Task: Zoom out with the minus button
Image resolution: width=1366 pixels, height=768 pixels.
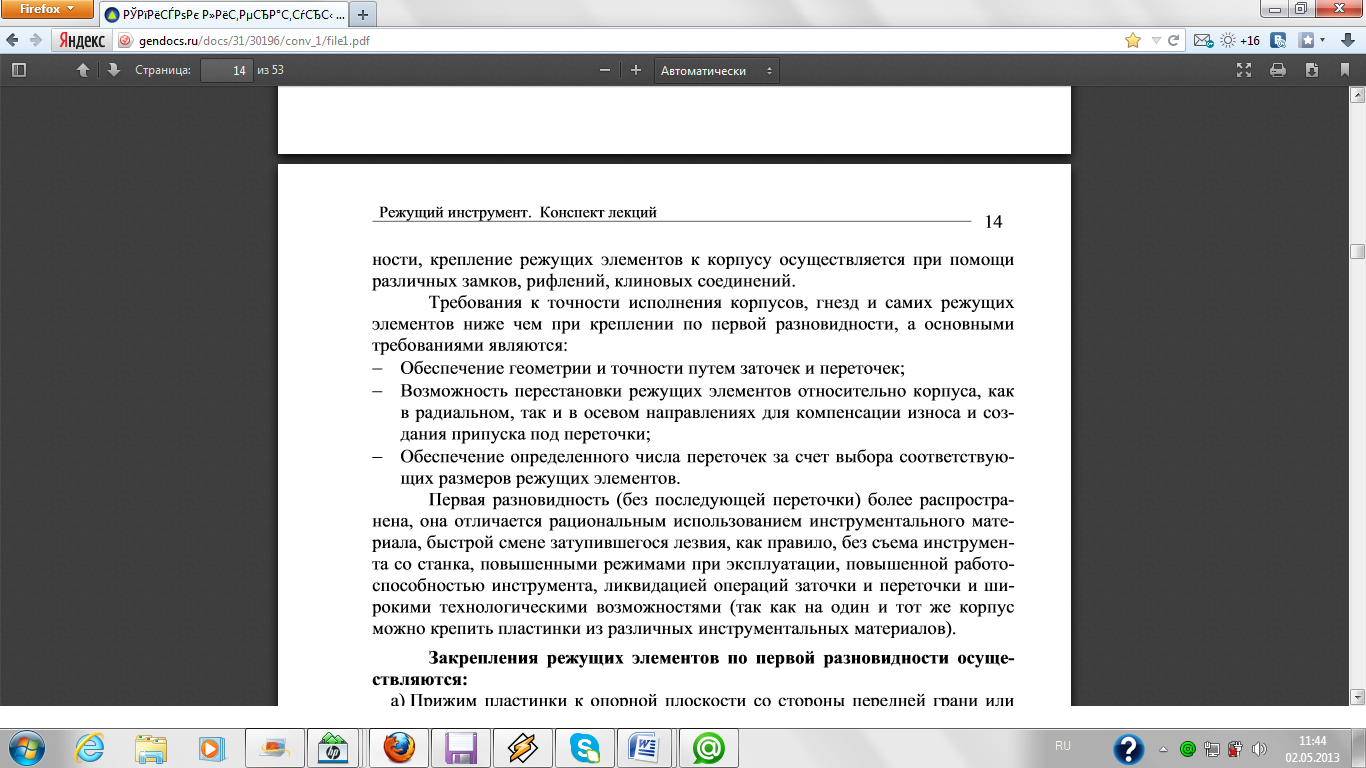Action: pos(605,70)
